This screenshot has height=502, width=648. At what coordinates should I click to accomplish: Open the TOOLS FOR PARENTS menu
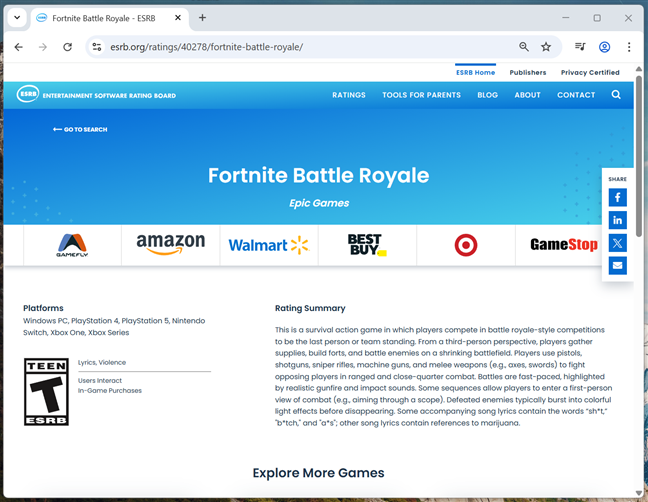tap(421, 95)
